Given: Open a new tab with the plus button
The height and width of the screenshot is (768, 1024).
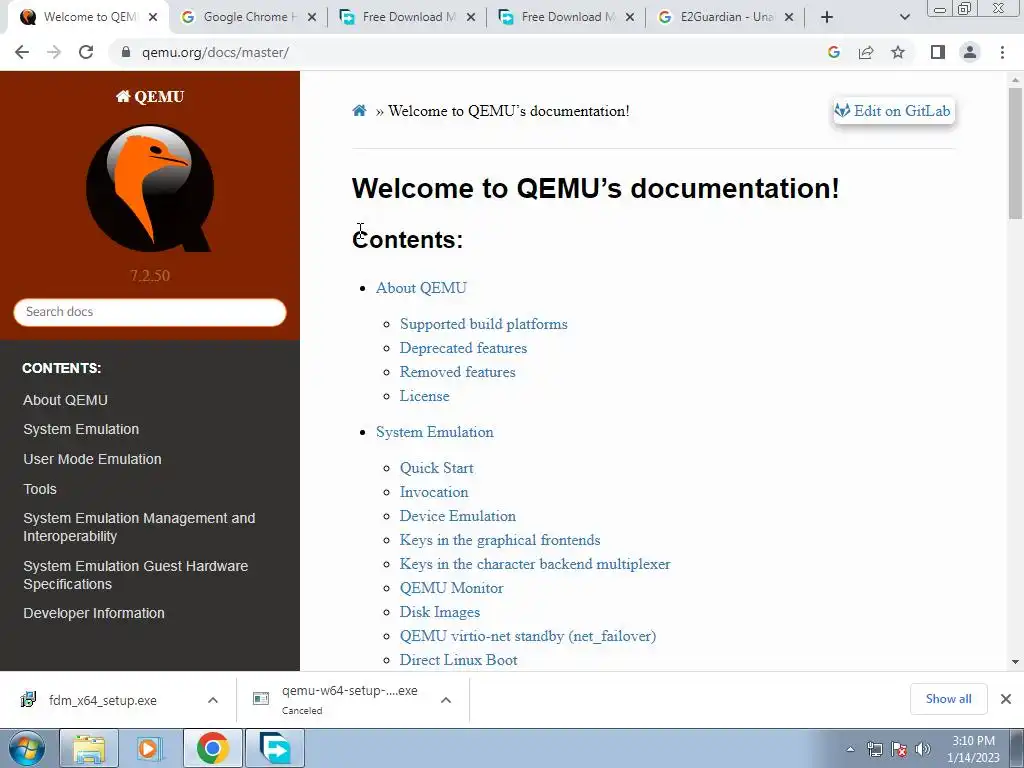Looking at the screenshot, I should 827,17.
